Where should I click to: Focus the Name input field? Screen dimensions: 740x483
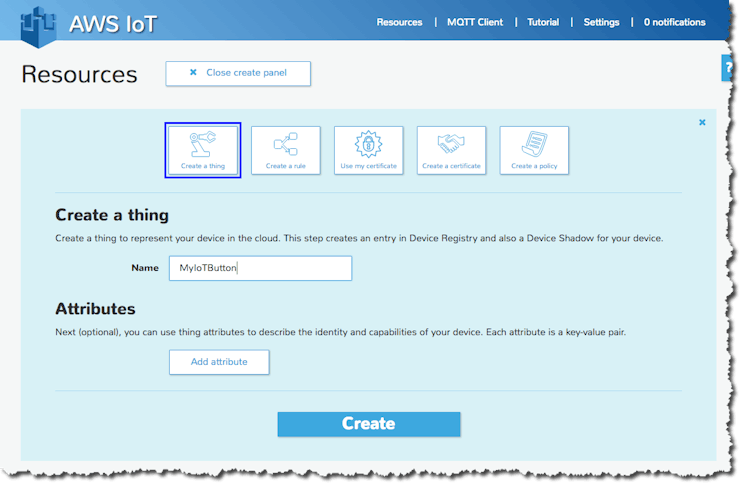tap(261, 268)
